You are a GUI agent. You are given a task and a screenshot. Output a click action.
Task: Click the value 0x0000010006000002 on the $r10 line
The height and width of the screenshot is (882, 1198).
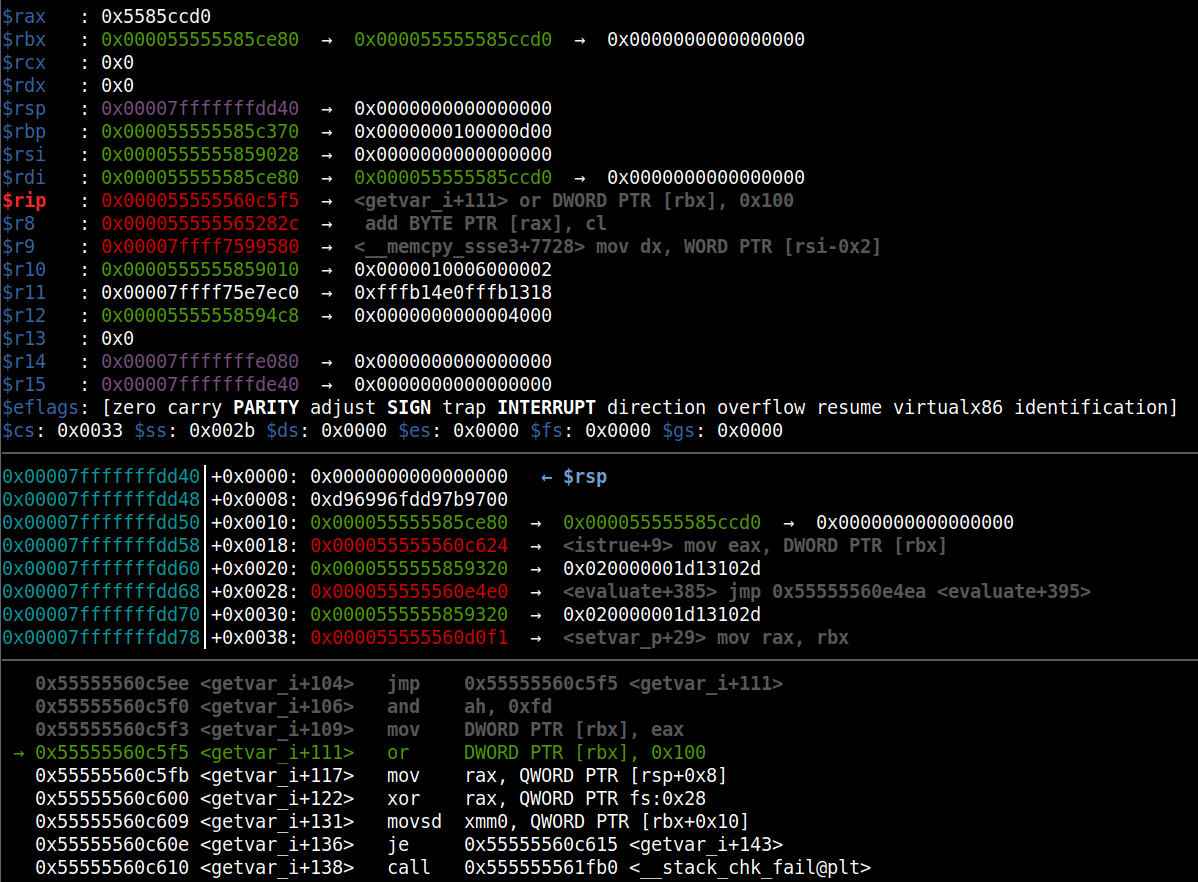(x=453, y=269)
